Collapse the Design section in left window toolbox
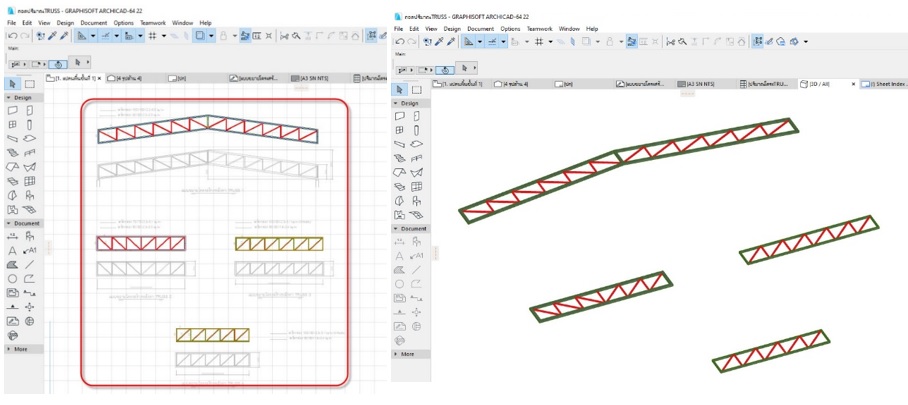 [x=9, y=98]
